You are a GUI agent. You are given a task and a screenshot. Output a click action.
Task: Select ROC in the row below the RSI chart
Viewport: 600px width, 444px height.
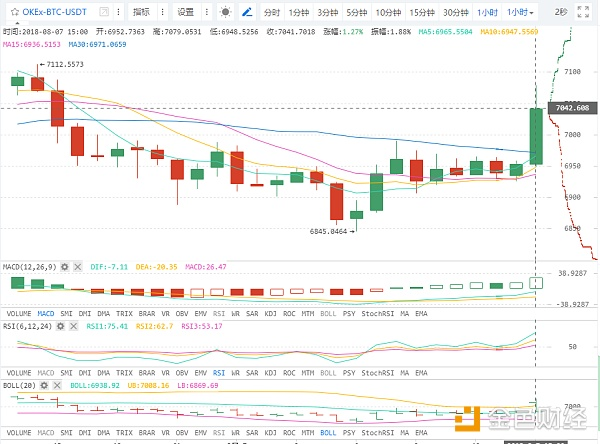(289, 373)
